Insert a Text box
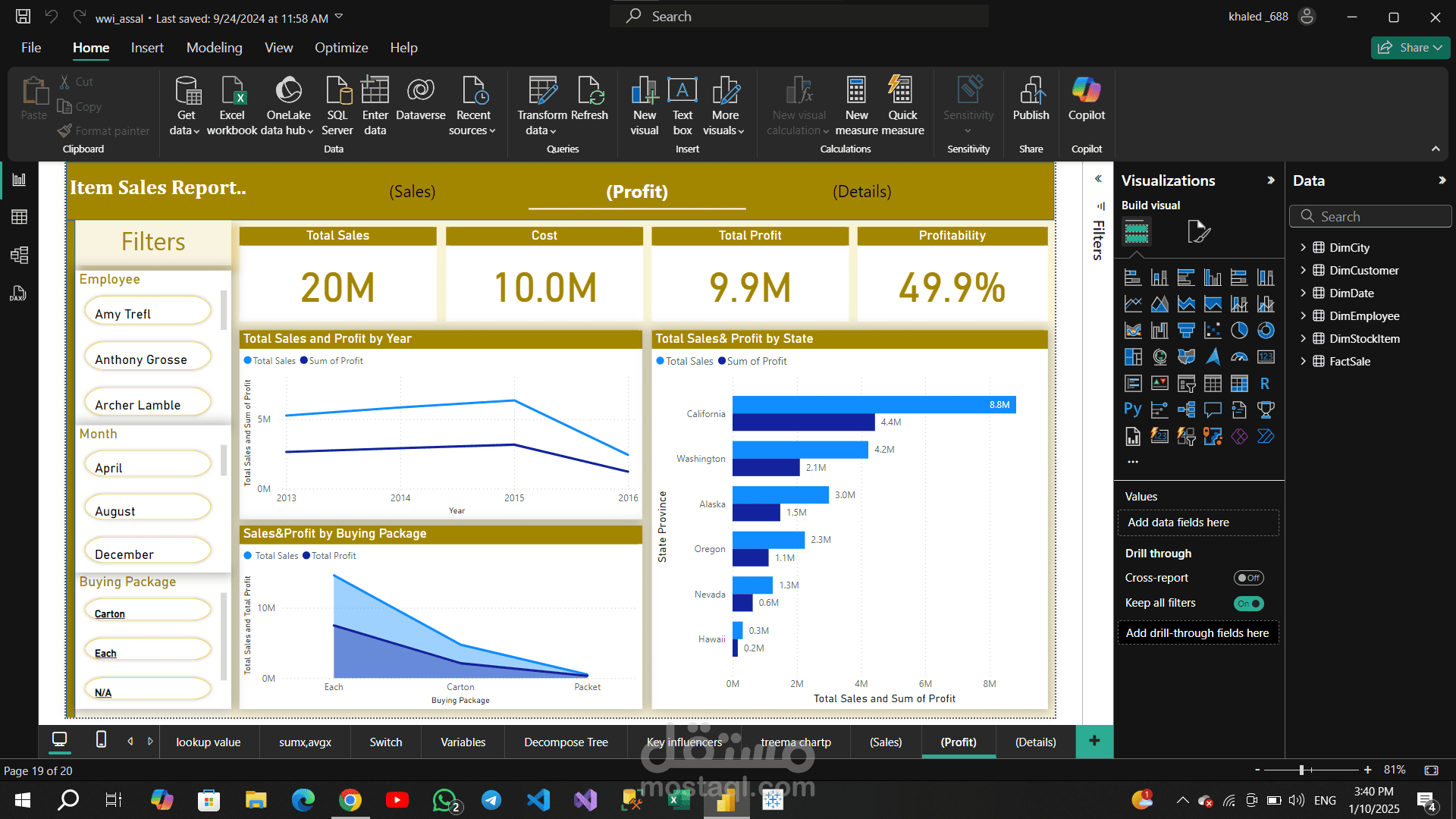 pos(682,105)
